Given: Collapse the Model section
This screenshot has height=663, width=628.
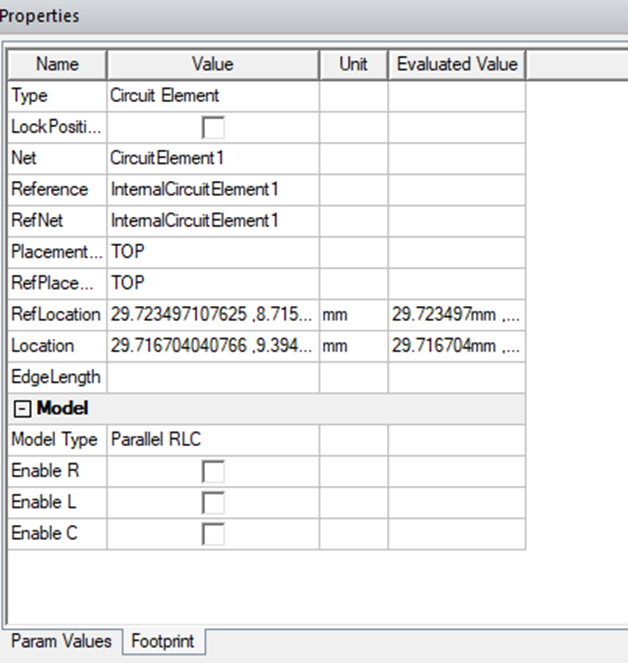Looking at the screenshot, I should pyautogui.click(x=21, y=408).
